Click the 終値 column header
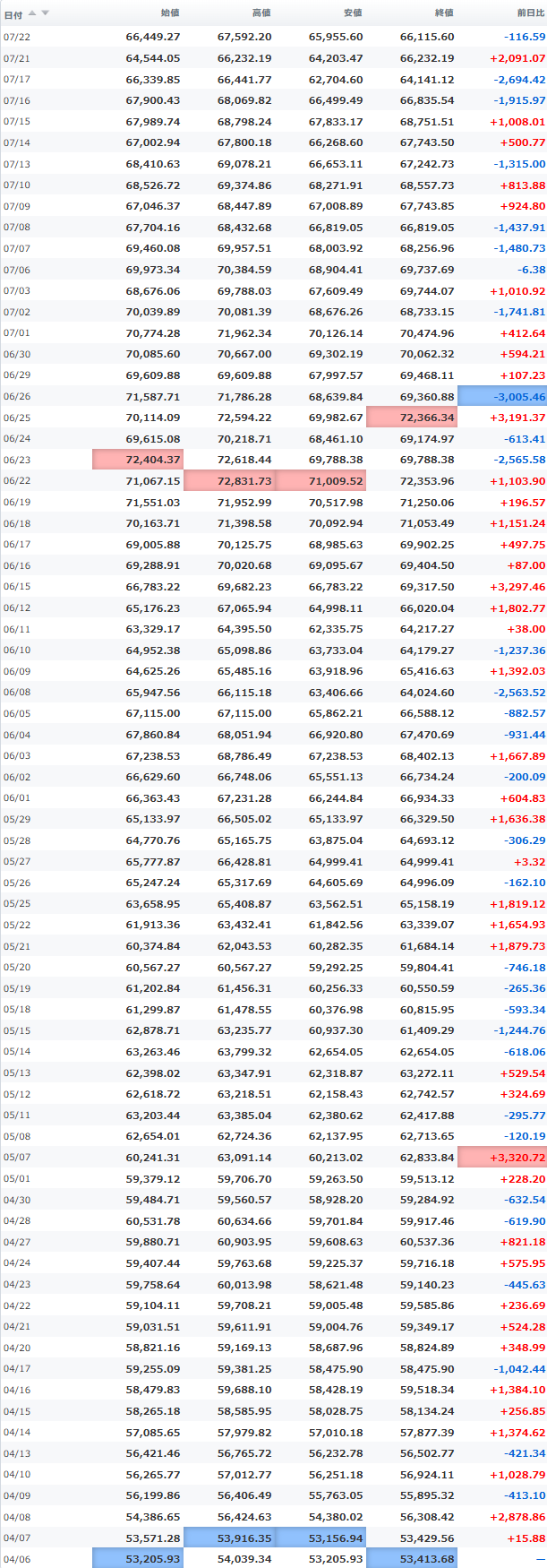 tap(444, 13)
